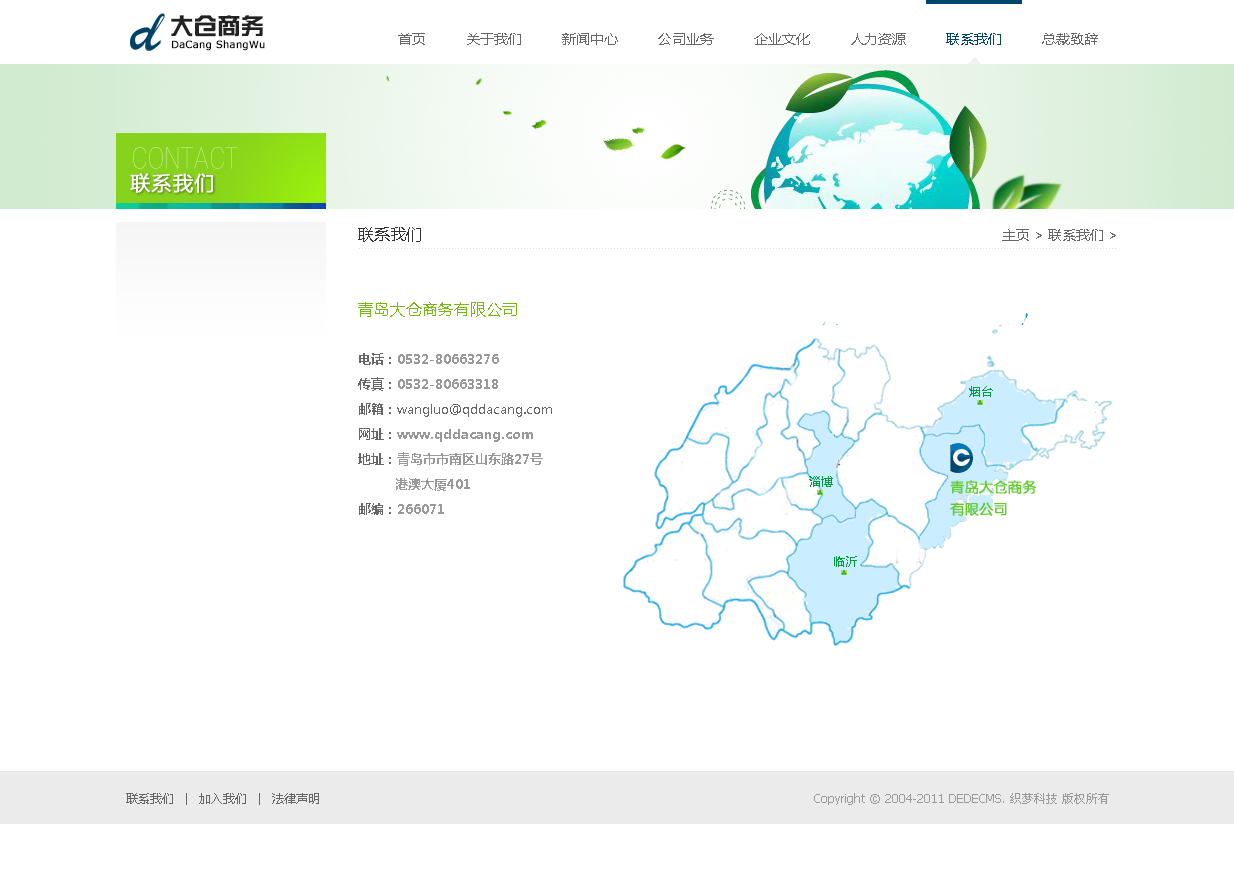Open the 法律声明 footer link
The height and width of the screenshot is (875, 1234).
point(295,799)
